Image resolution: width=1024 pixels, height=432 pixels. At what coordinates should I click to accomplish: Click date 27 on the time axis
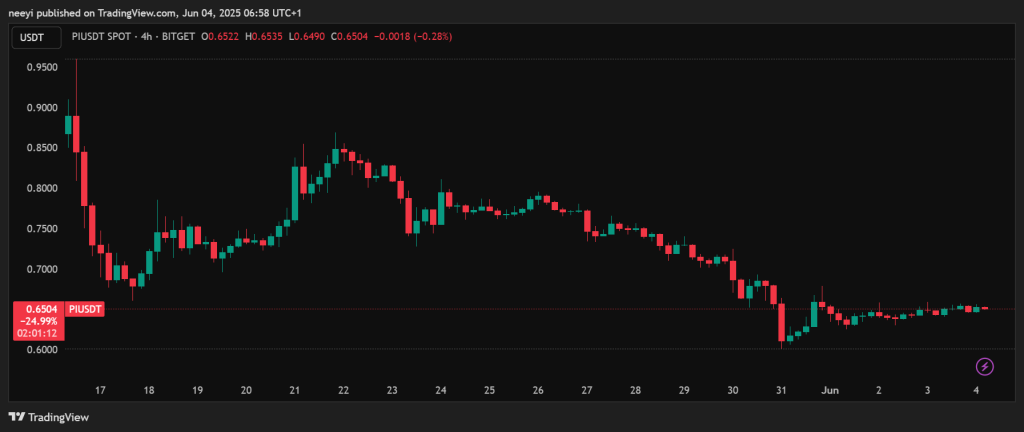point(587,390)
